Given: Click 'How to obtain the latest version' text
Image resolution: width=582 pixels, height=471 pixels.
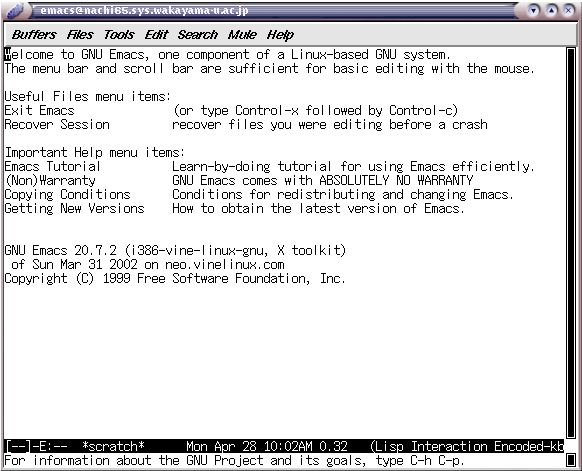Looking at the screenshot, I should click(318, 209).
